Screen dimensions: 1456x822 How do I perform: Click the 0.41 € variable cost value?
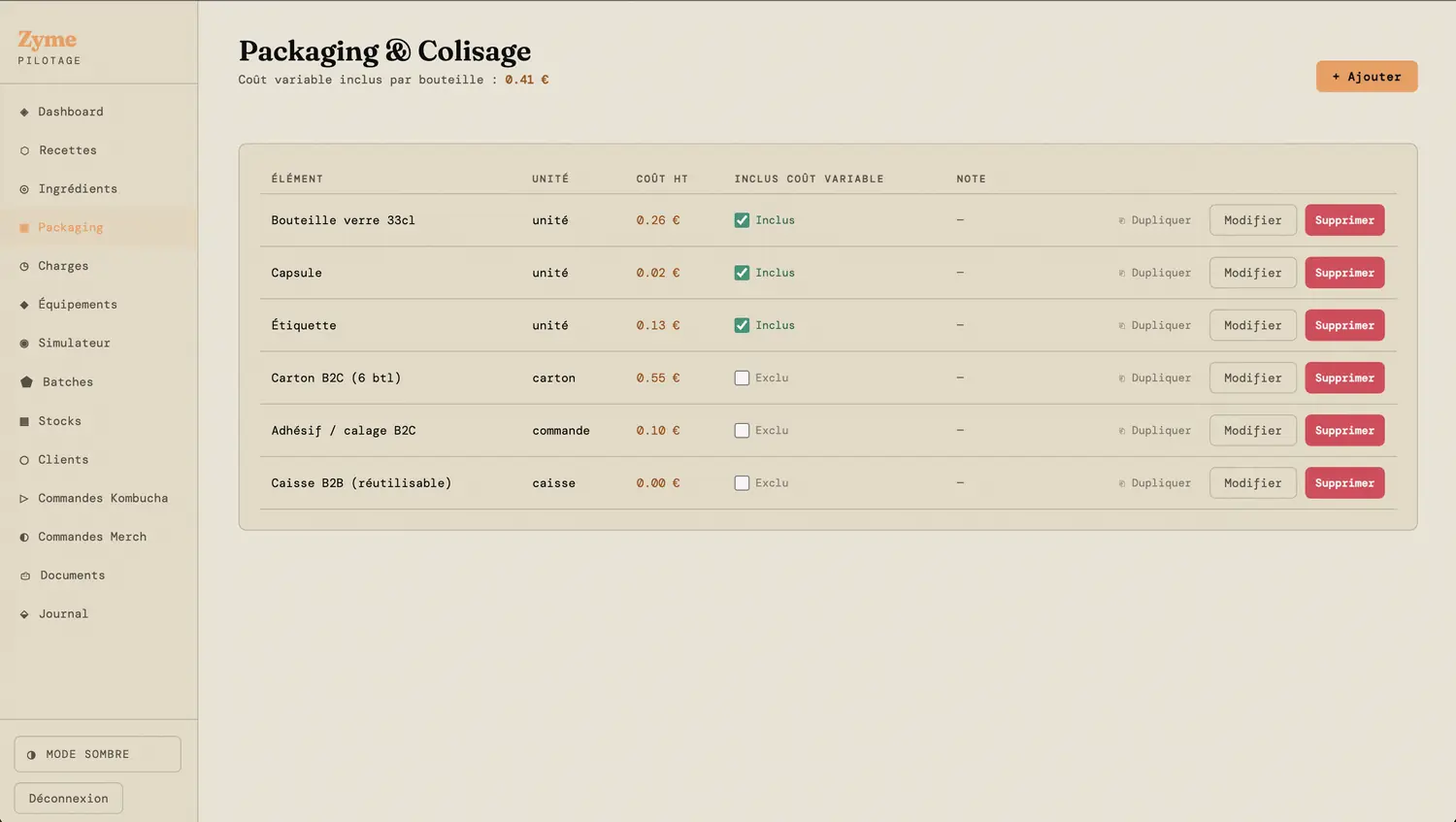coord(527,80)
